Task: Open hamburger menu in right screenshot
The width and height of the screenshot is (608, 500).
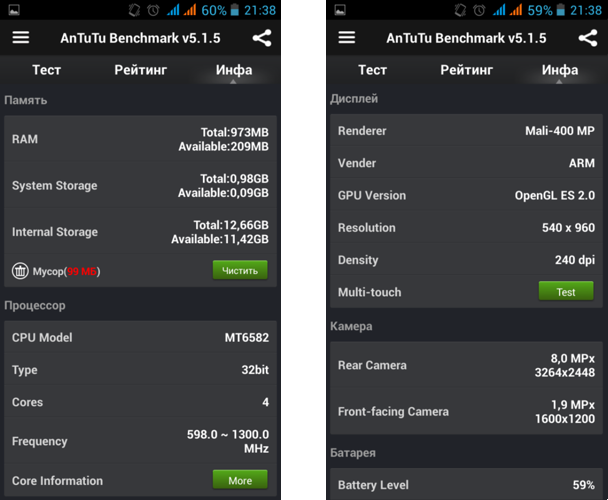Action: click(x=347, y=38)
